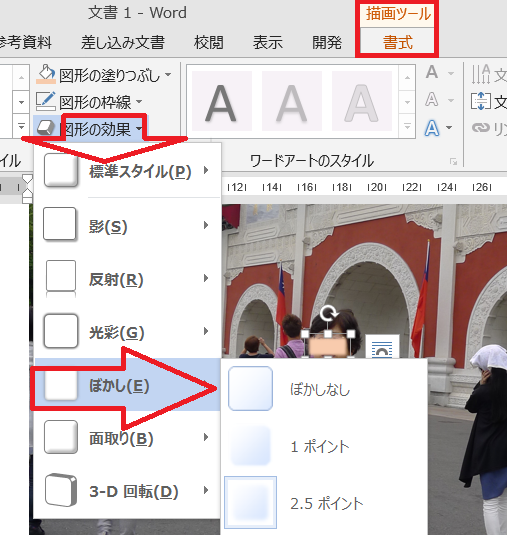507x535 pixels.
Task: Open the 影(S) shadow submenu
Action: pyautogui.click(x=128, y=225)
